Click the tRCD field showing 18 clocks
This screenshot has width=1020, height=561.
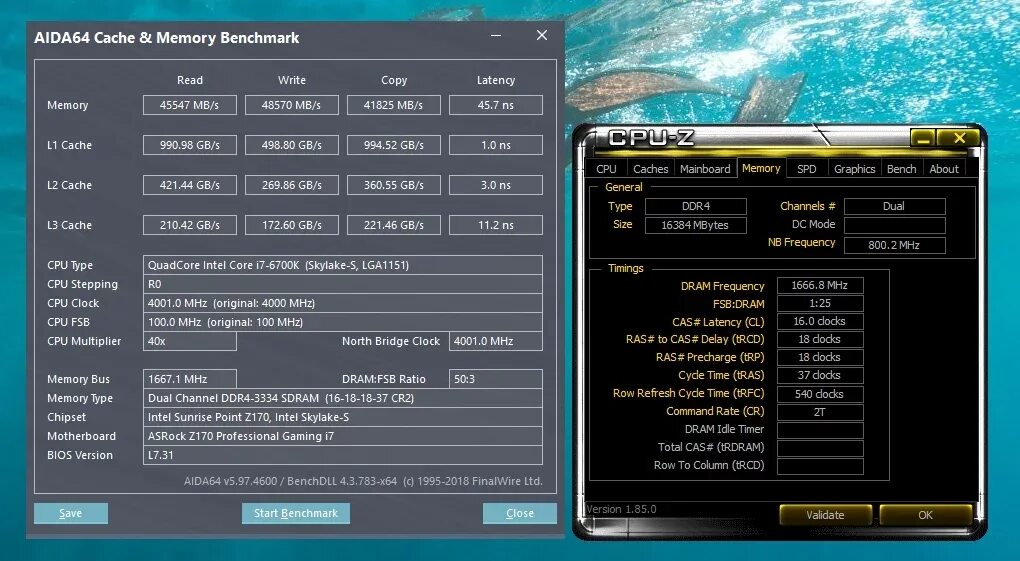(820, 339)
